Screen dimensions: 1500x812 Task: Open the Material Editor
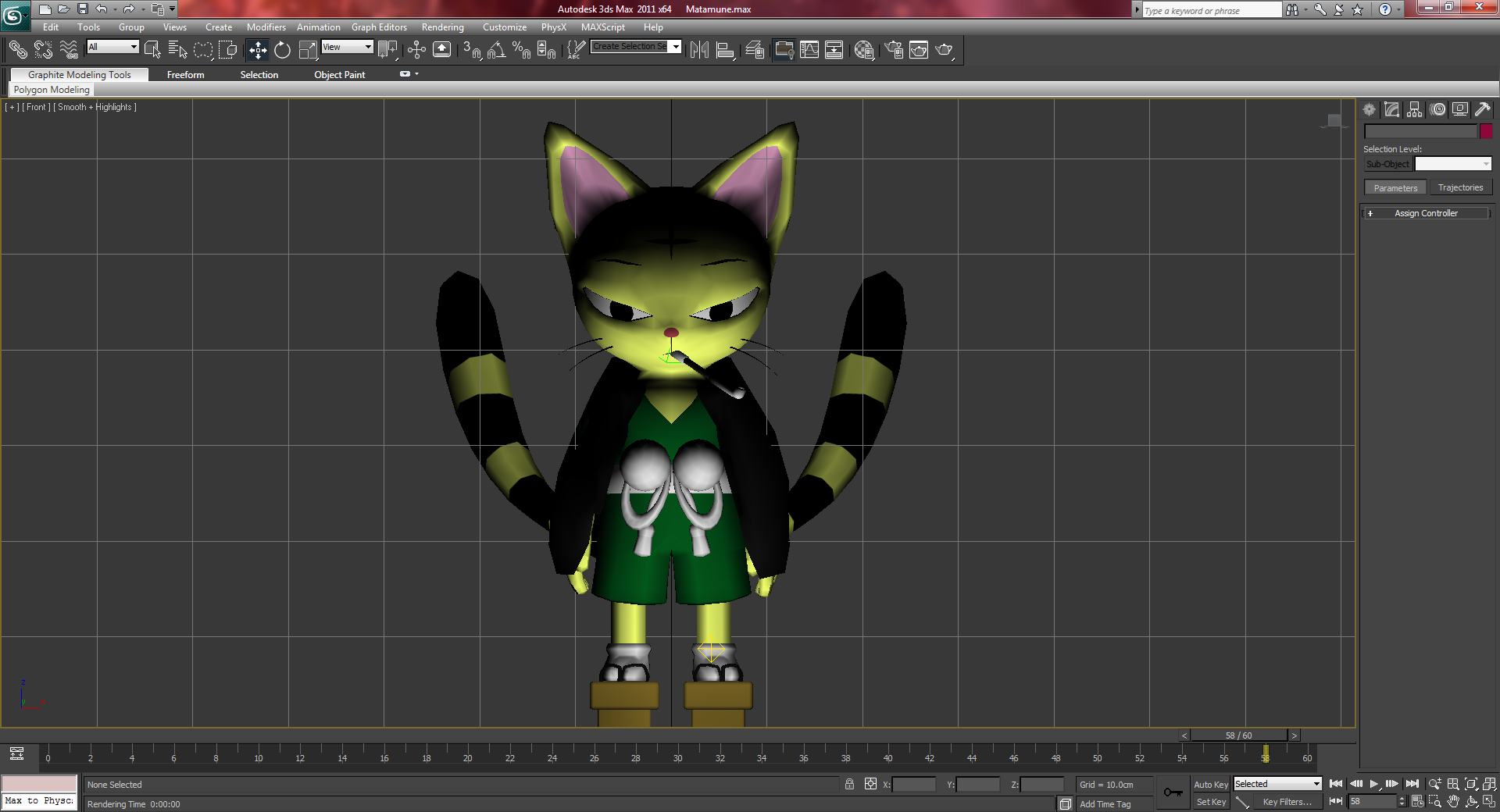point(863,51)
